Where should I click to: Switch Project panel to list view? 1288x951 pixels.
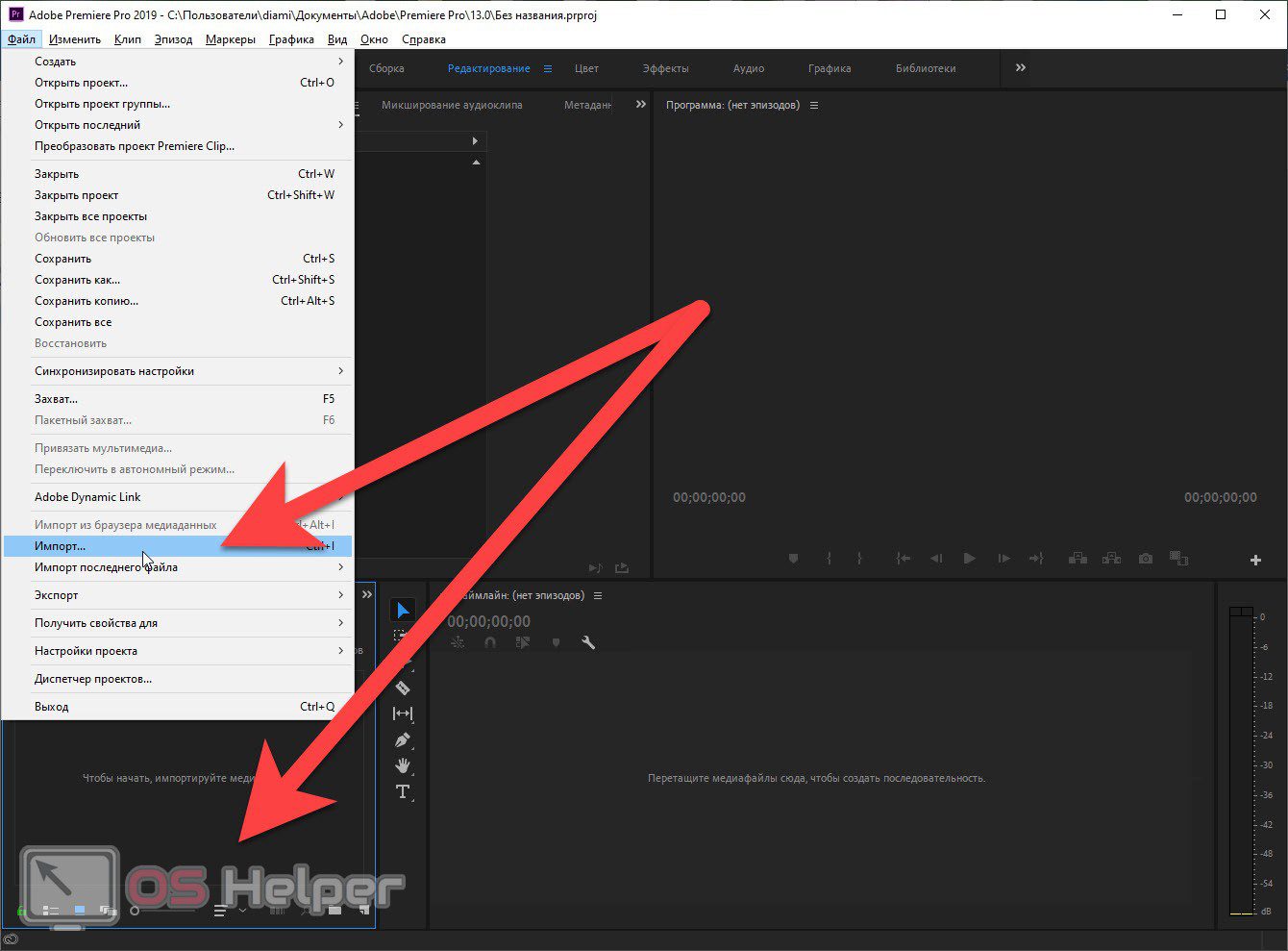point(51,910)
